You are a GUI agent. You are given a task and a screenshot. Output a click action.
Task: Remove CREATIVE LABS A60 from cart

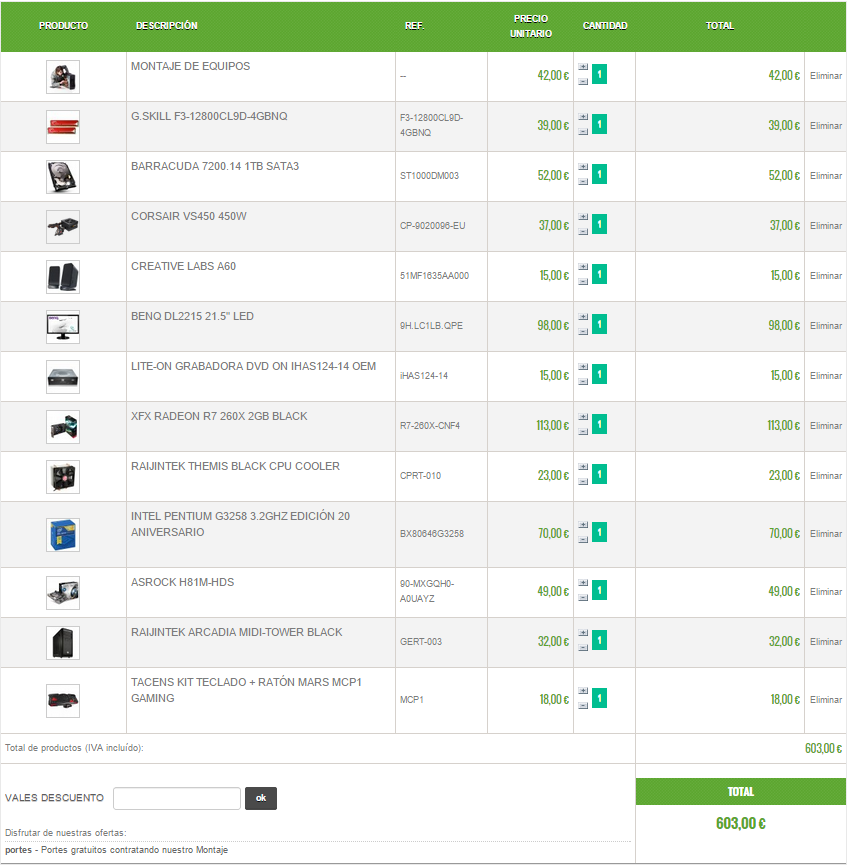click(826, 276)
